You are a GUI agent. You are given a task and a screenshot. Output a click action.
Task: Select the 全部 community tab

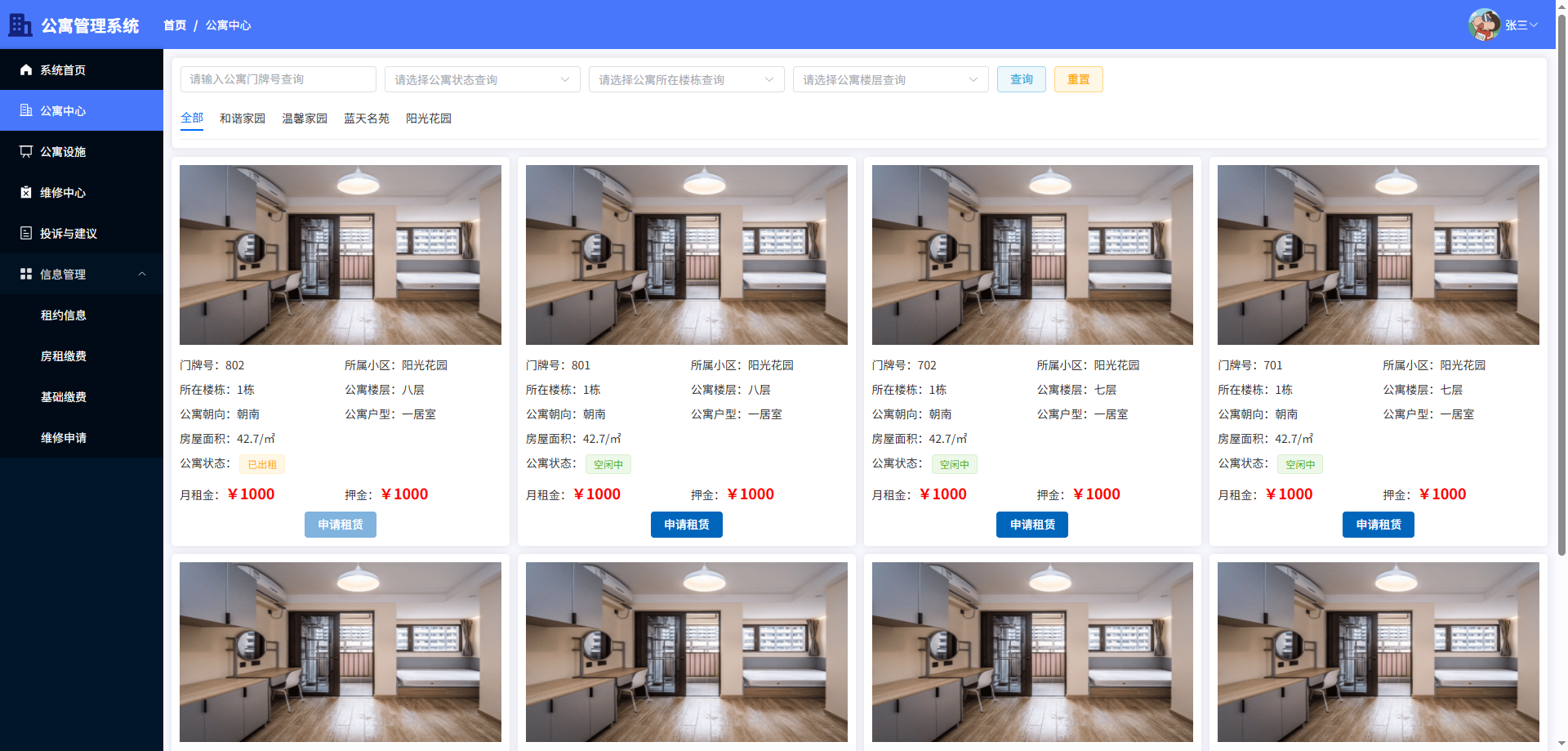coord(192,118)
